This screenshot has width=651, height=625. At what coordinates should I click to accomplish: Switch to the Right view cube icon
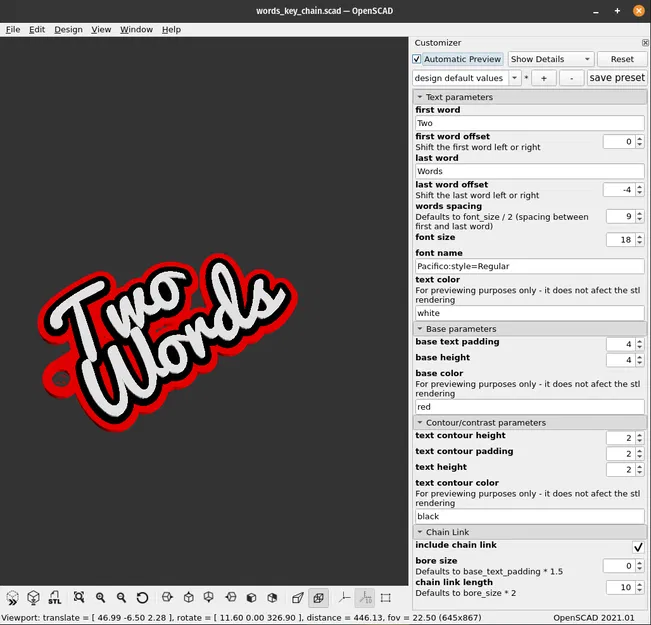point(167,598)
